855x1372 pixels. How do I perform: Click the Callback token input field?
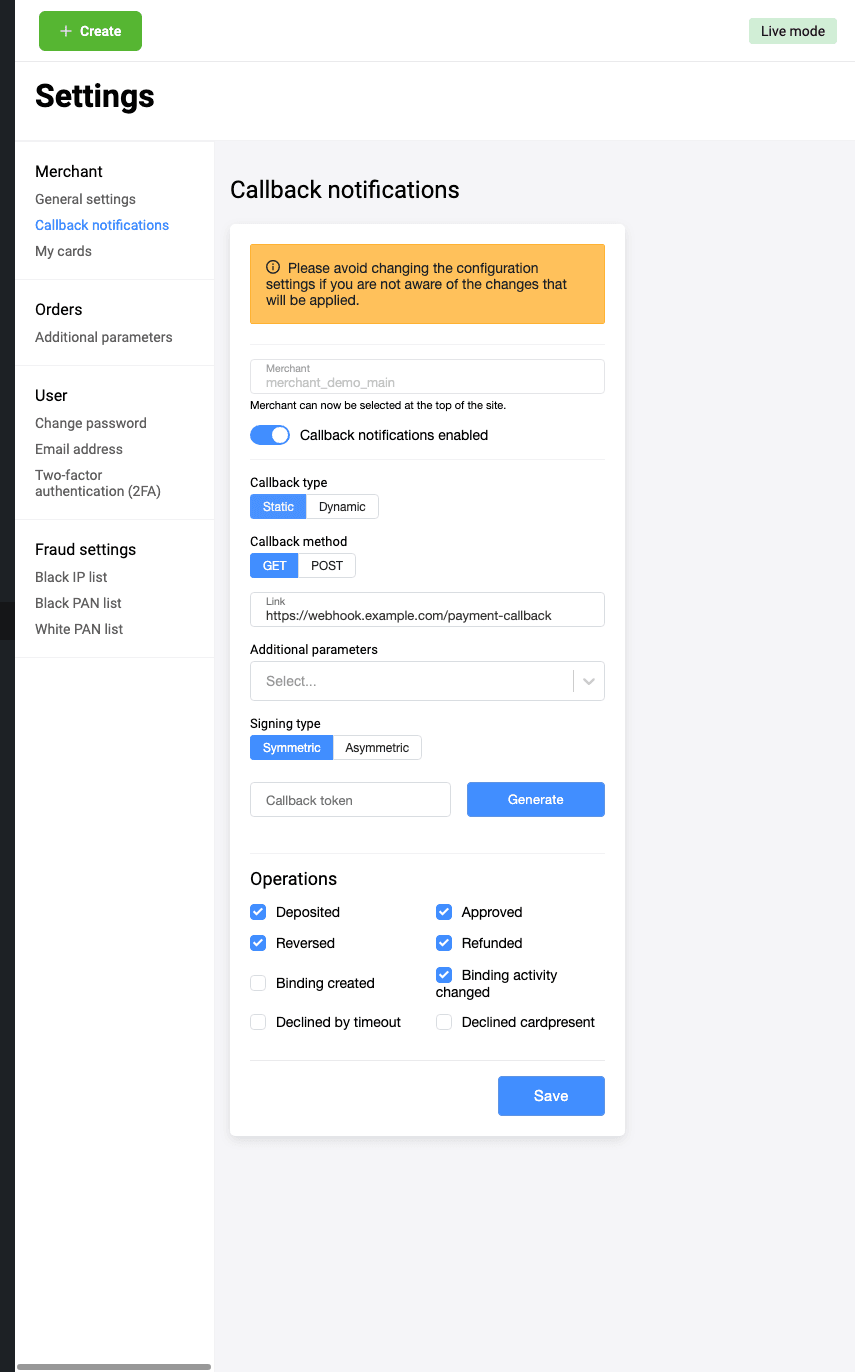click(x=350, y=800)
